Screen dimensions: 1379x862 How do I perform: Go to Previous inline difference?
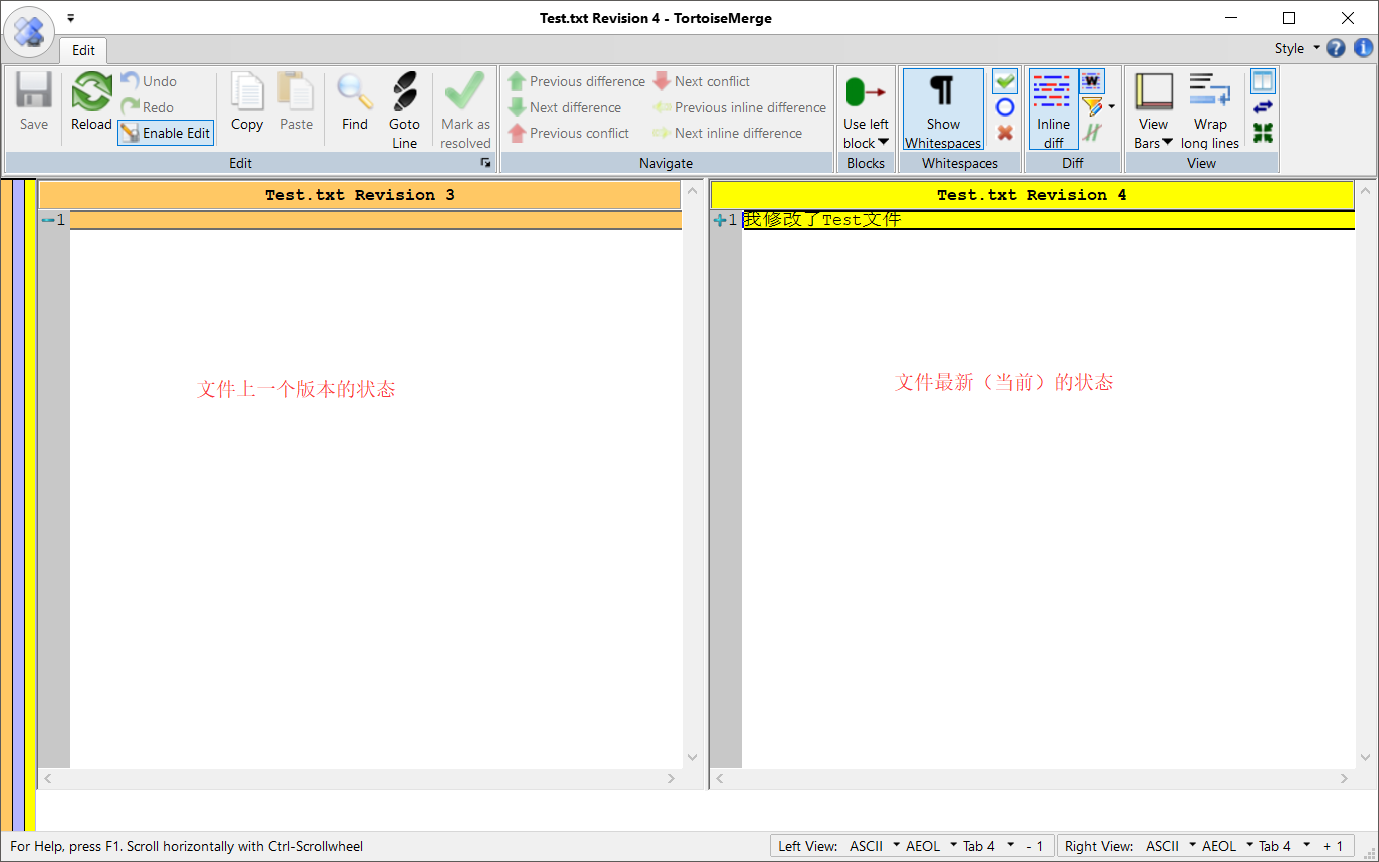click(x=739, y=107)
